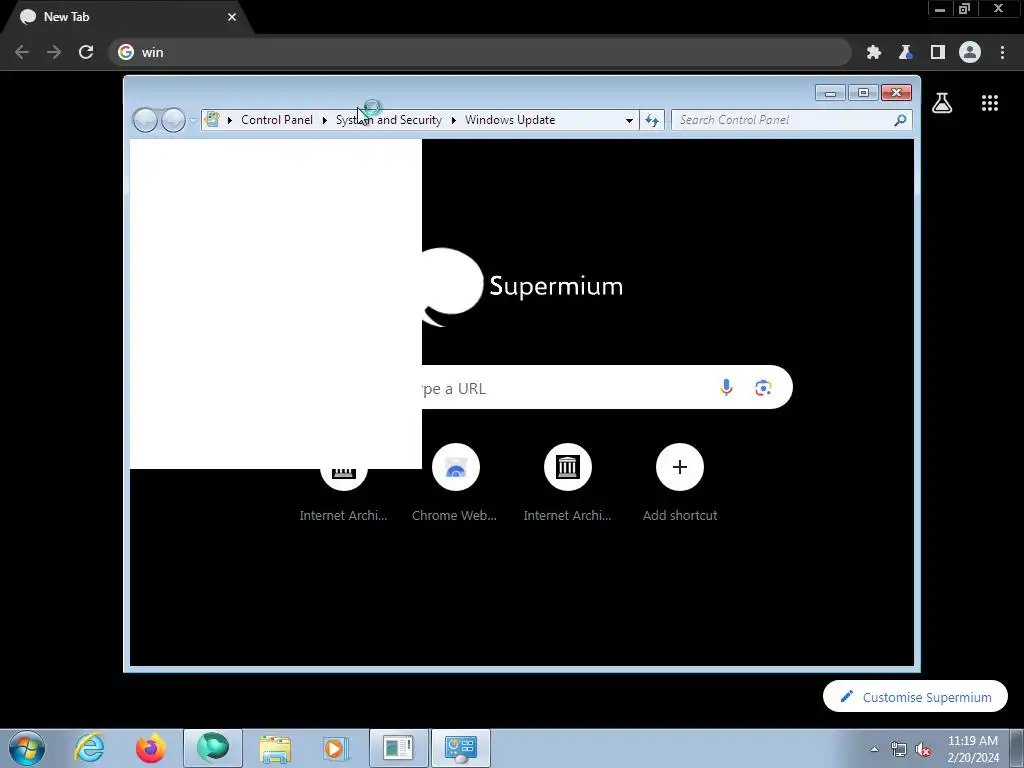
Task: Click the address bar containing 'win'
Action: point(480,52)
